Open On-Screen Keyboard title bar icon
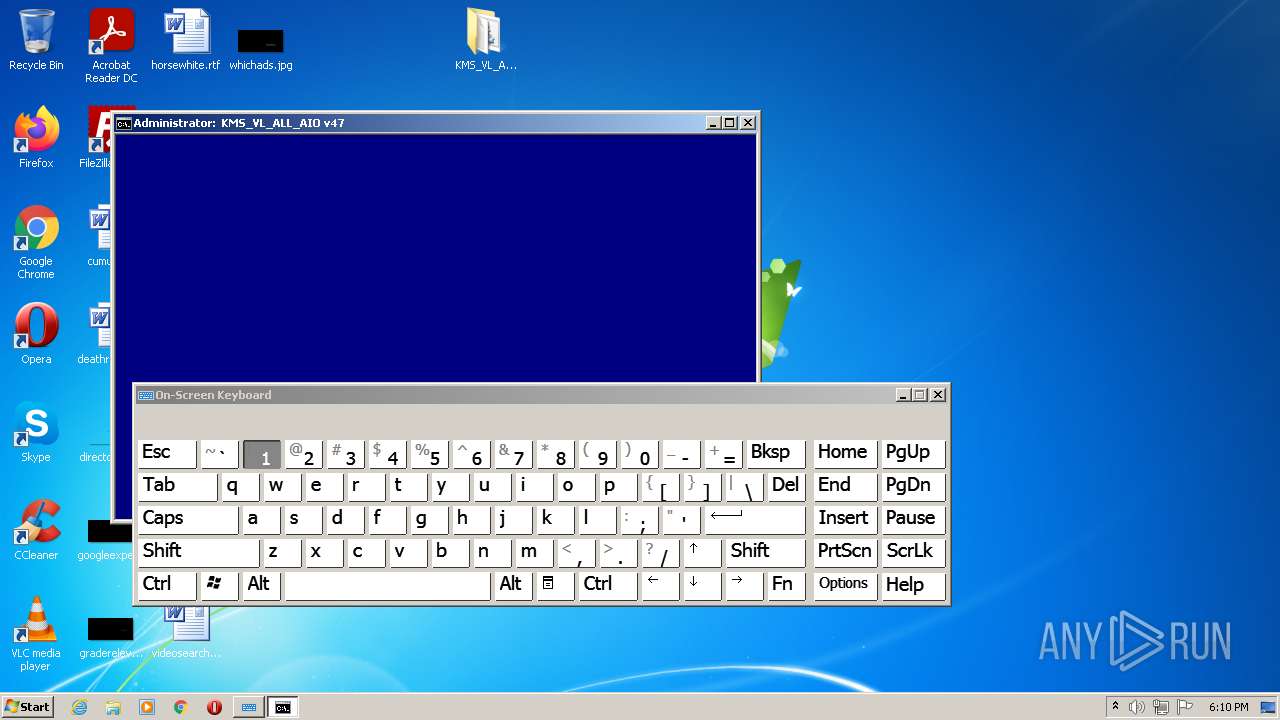1280x720 pixels. point(145,395)
